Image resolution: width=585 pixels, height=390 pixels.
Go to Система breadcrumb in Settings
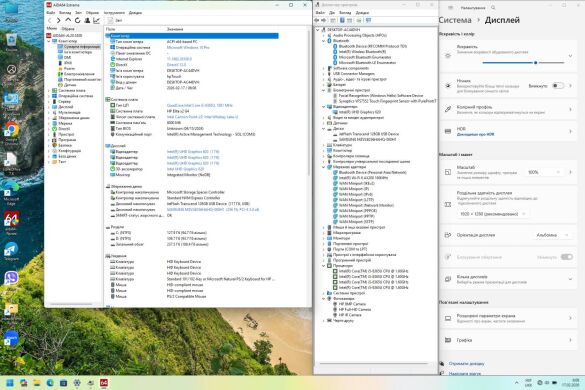[x=455, y=20]
